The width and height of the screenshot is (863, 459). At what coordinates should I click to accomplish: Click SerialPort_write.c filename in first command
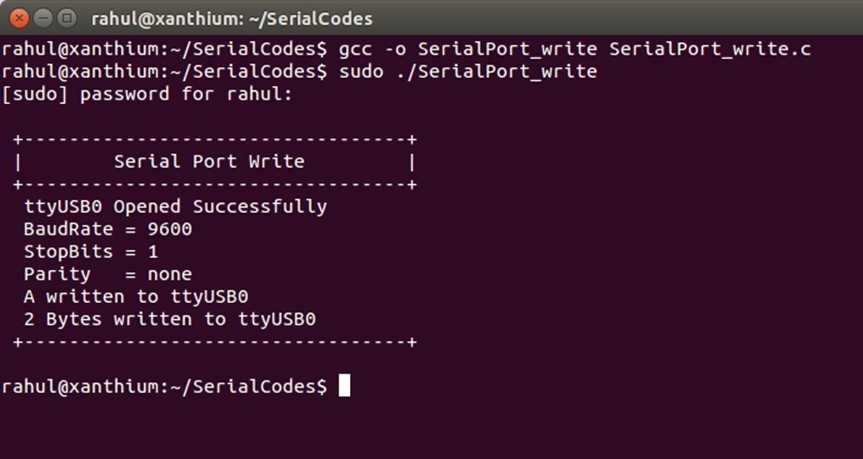(x=710, y=49)
